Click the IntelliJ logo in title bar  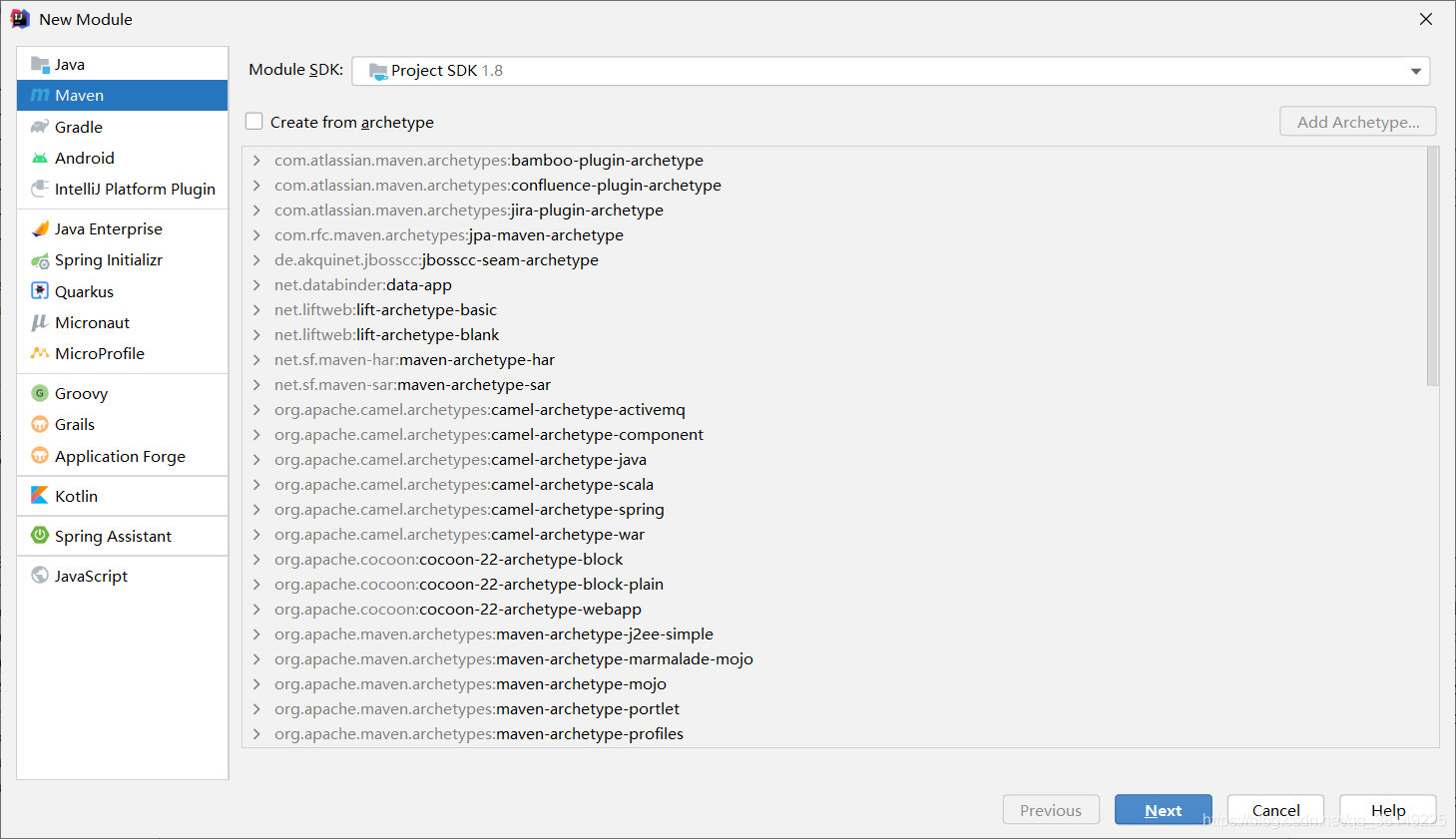pos(20,19)
